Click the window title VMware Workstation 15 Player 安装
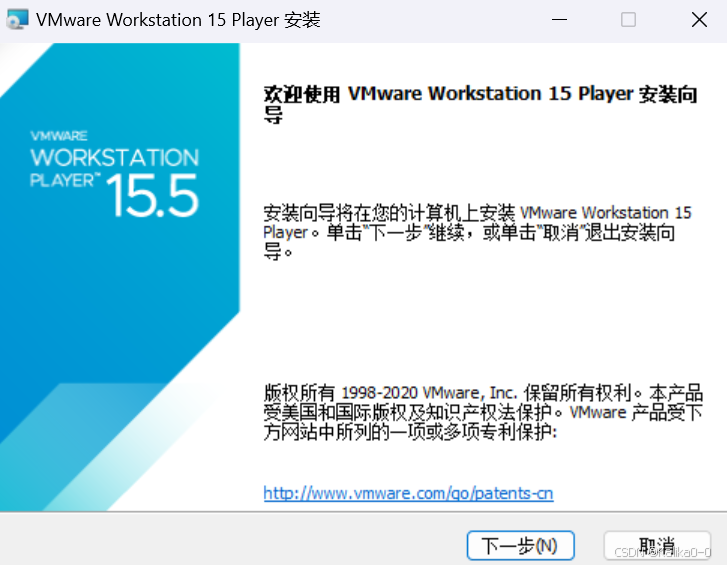 (x=178, y=20)
